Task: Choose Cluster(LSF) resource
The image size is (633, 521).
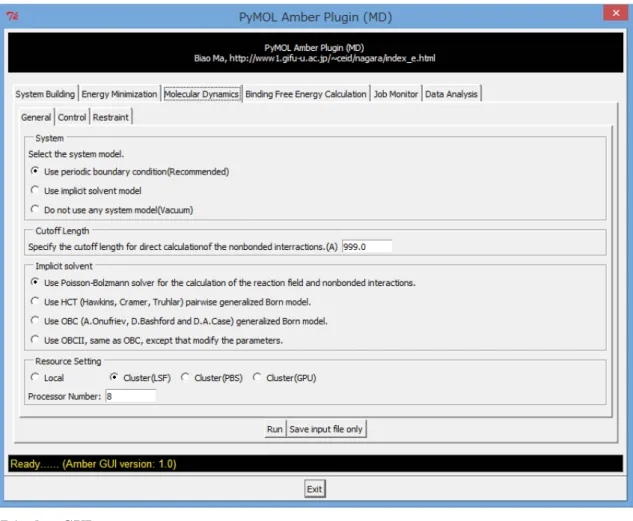Action: pos(140,378)
